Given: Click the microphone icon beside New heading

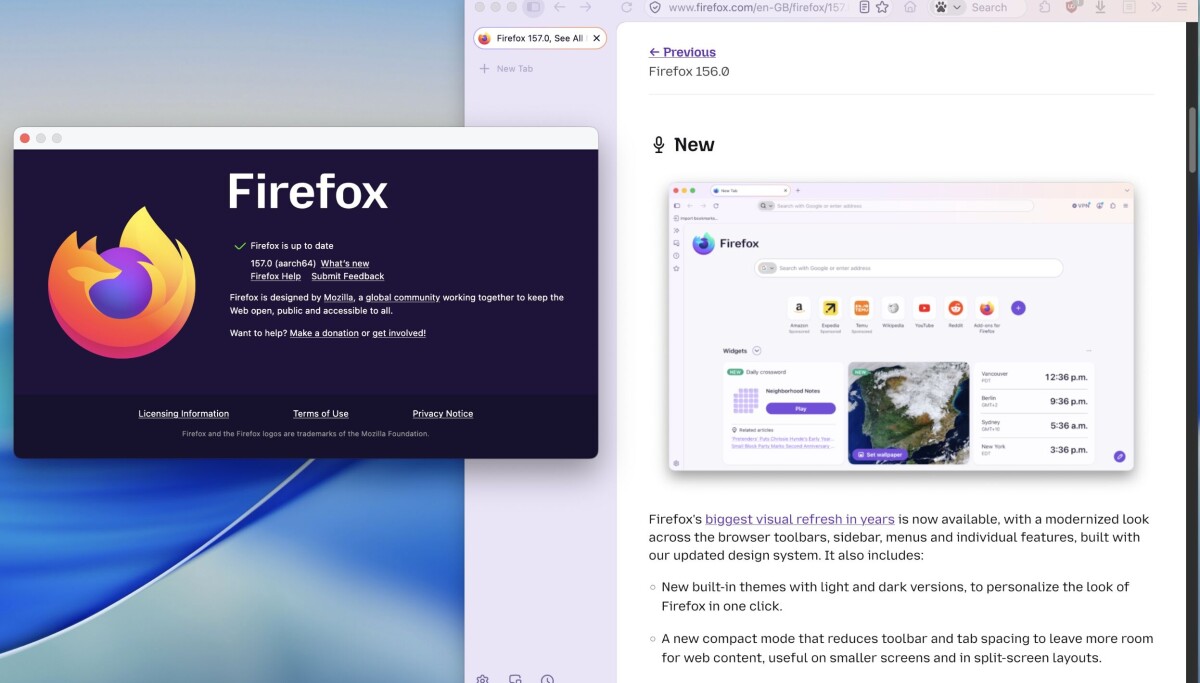Looking at the screenshot, I should [x=658, y=145].
